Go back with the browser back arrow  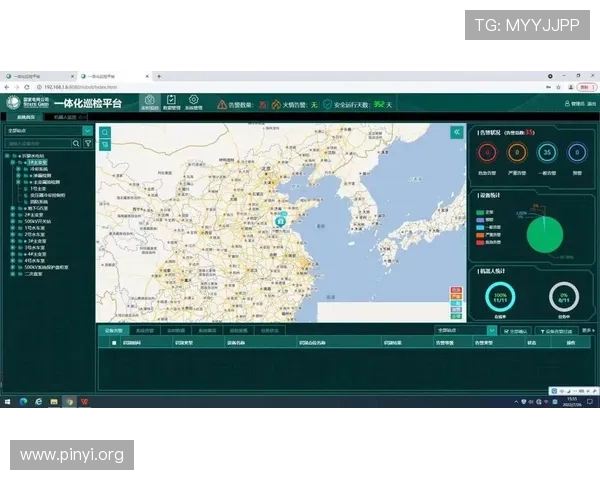click(x=7, y=87)
